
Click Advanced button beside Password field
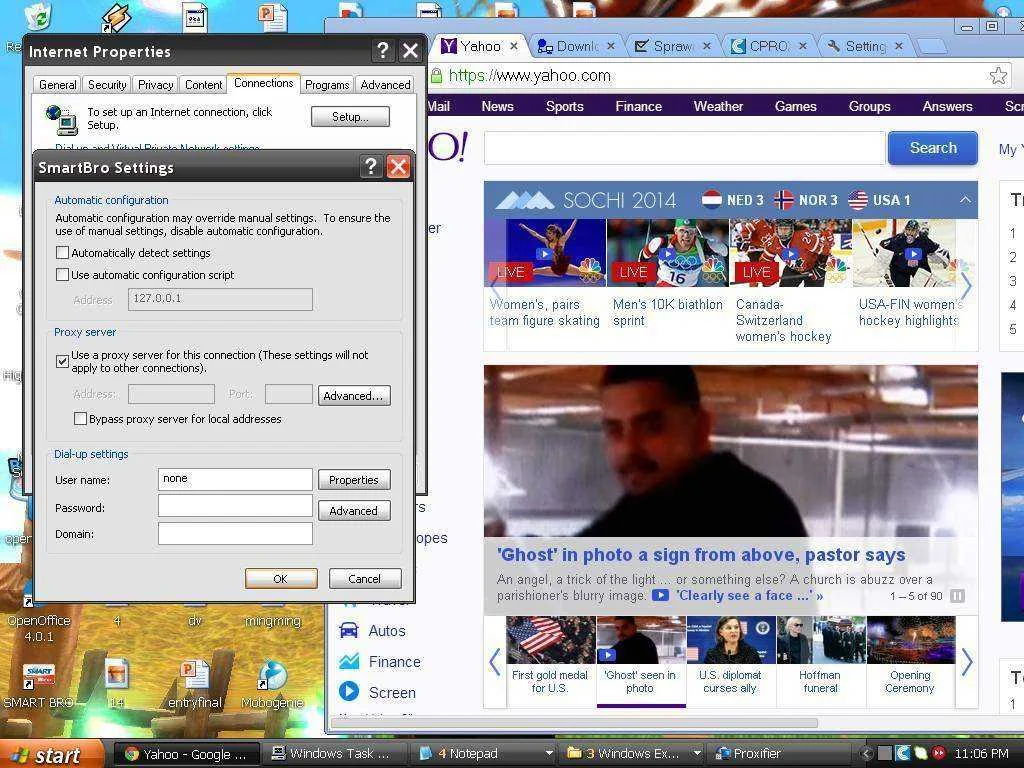tap(354, 510)
